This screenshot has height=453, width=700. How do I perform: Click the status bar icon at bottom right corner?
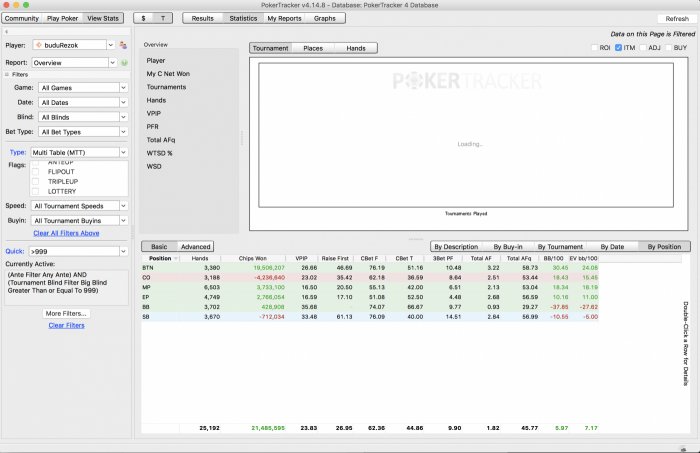coord(683,449)
